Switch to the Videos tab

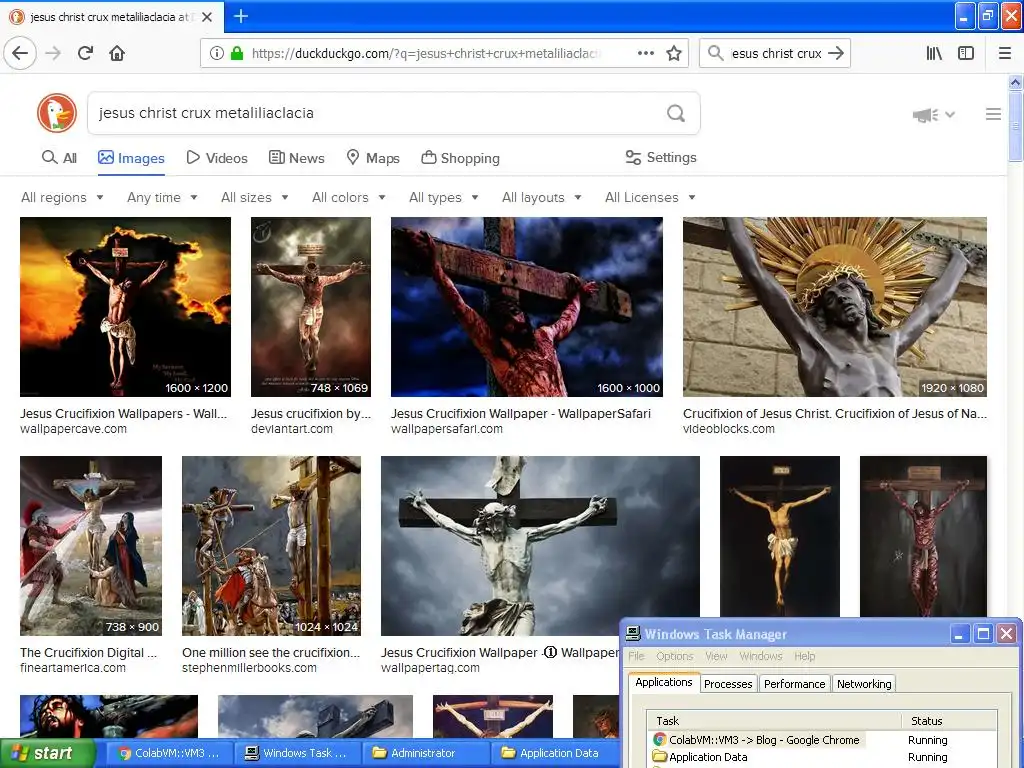[217, 158]
